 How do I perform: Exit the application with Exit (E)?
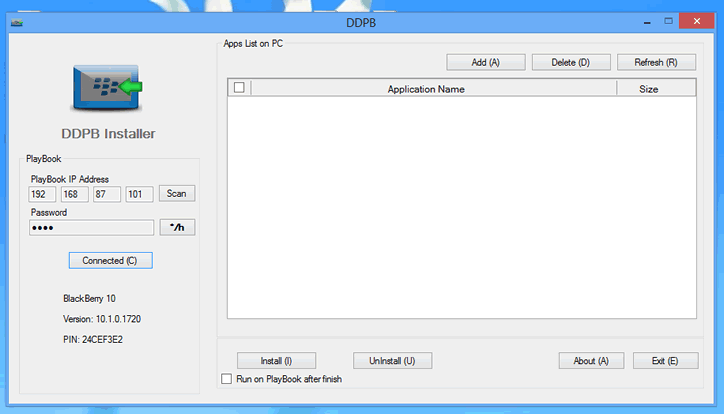click(x=665, y=360)
